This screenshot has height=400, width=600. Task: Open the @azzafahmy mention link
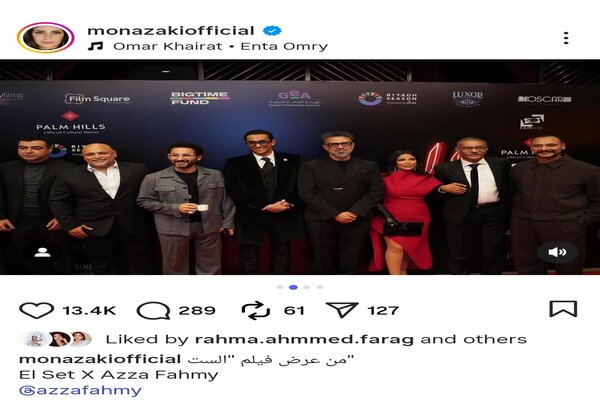(80, 390)
